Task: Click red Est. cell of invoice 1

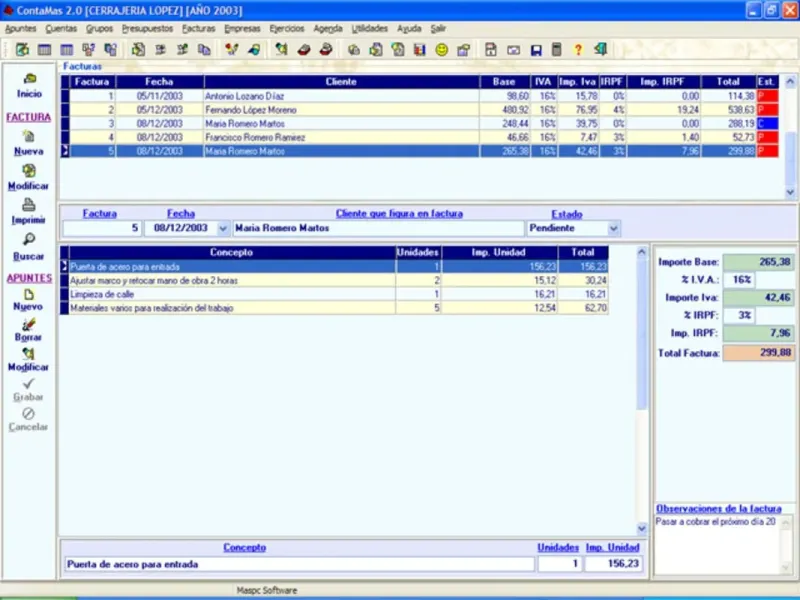Action: (767, 96)
